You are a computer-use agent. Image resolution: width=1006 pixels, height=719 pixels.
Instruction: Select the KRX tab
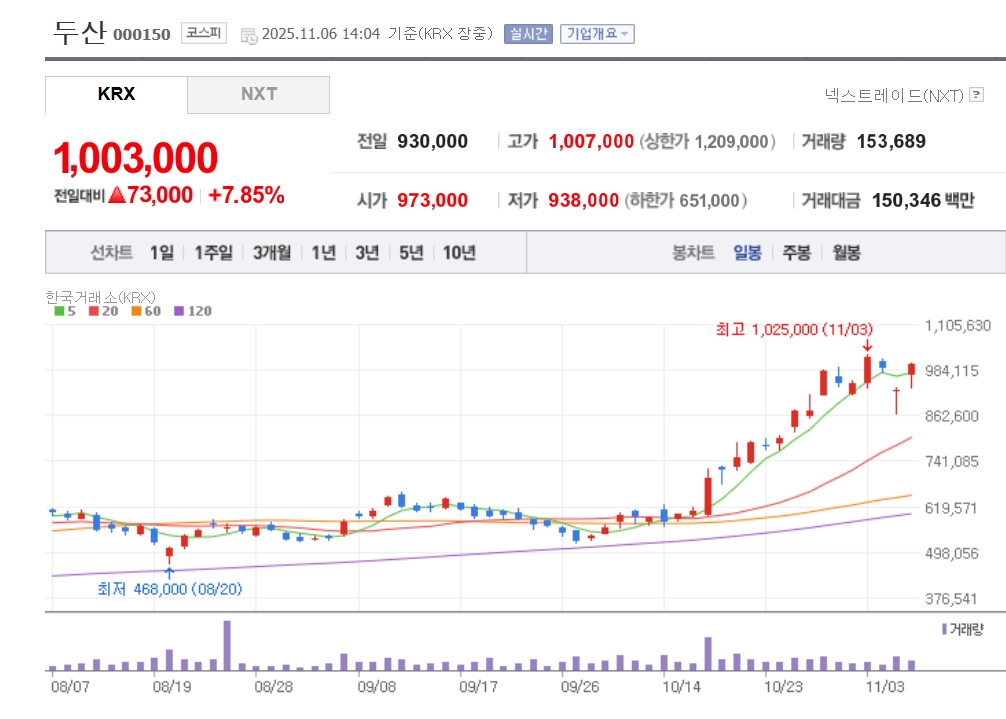[x=116, y=95]
